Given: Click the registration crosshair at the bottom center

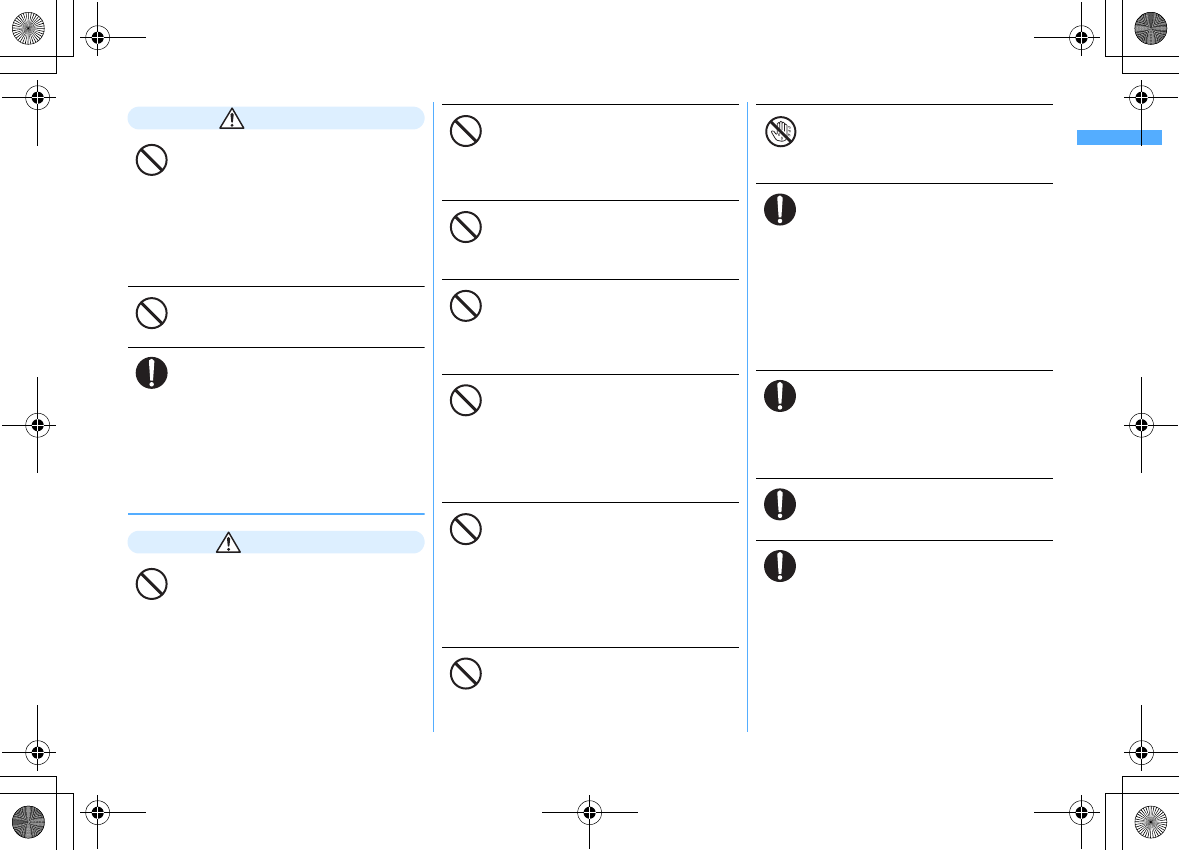Looking at the screenshot, I should 589,812.
